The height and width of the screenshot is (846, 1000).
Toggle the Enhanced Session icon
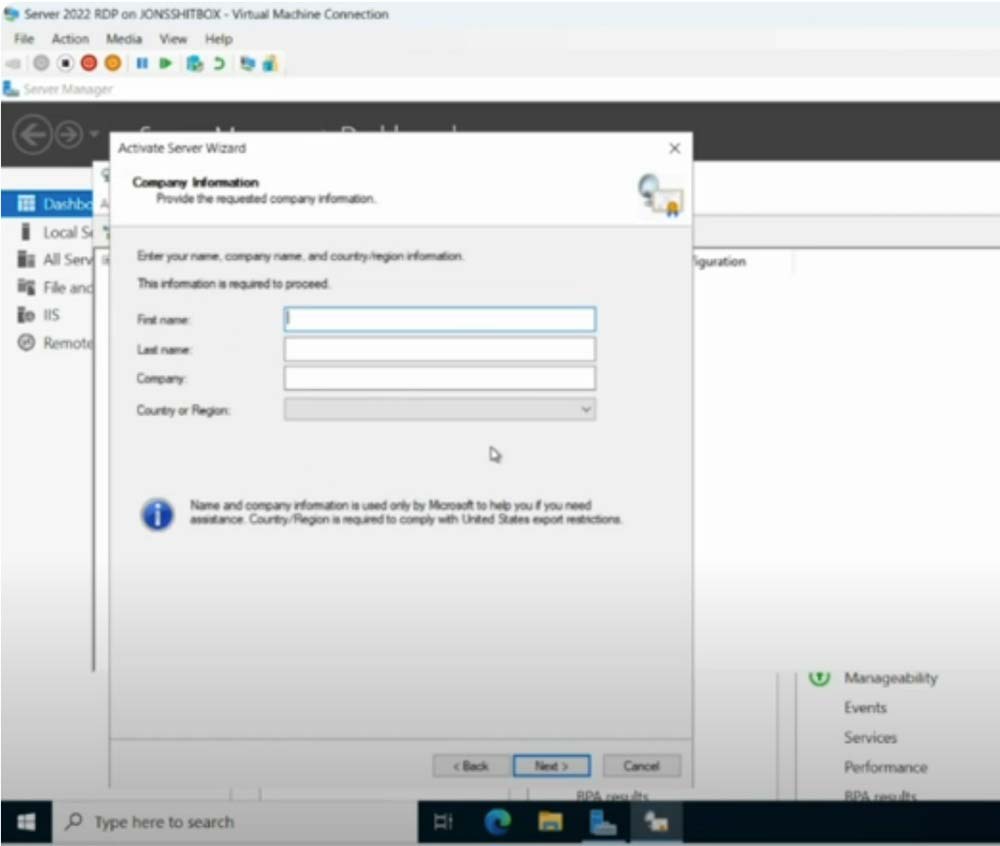(247, 63)
